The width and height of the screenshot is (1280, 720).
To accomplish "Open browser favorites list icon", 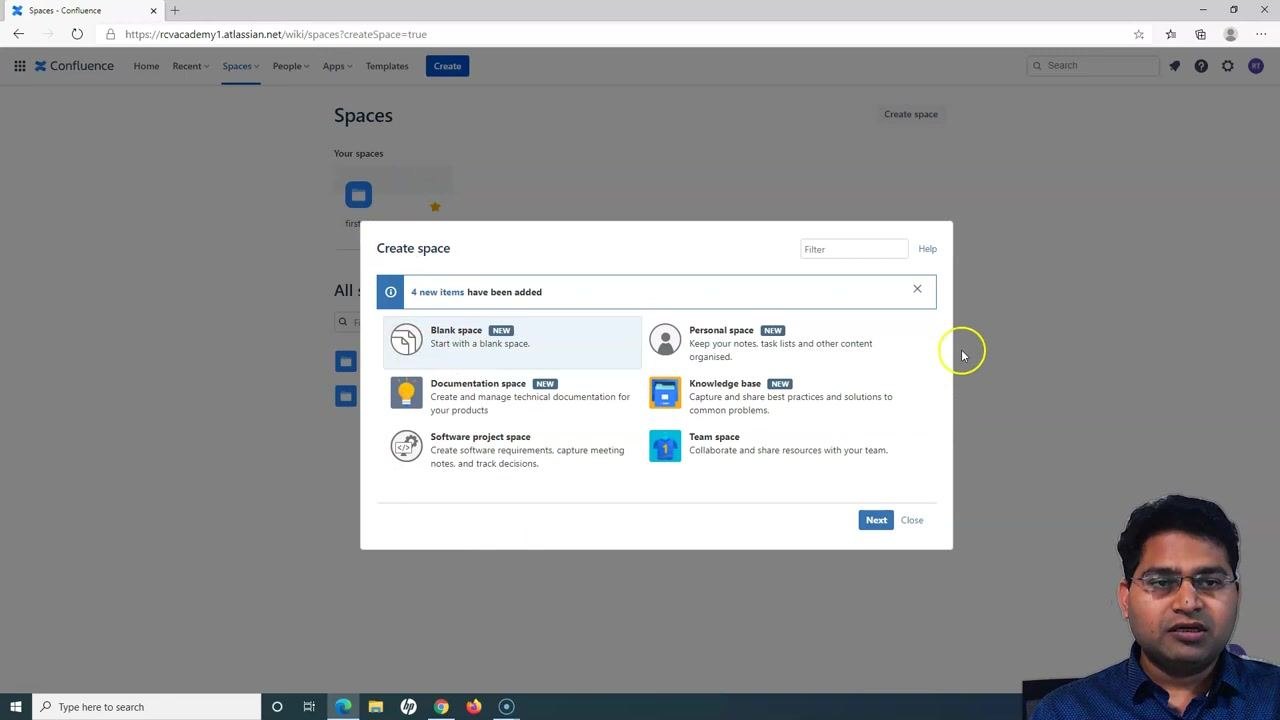I will pyautogui.click(x=1171, y=34).
